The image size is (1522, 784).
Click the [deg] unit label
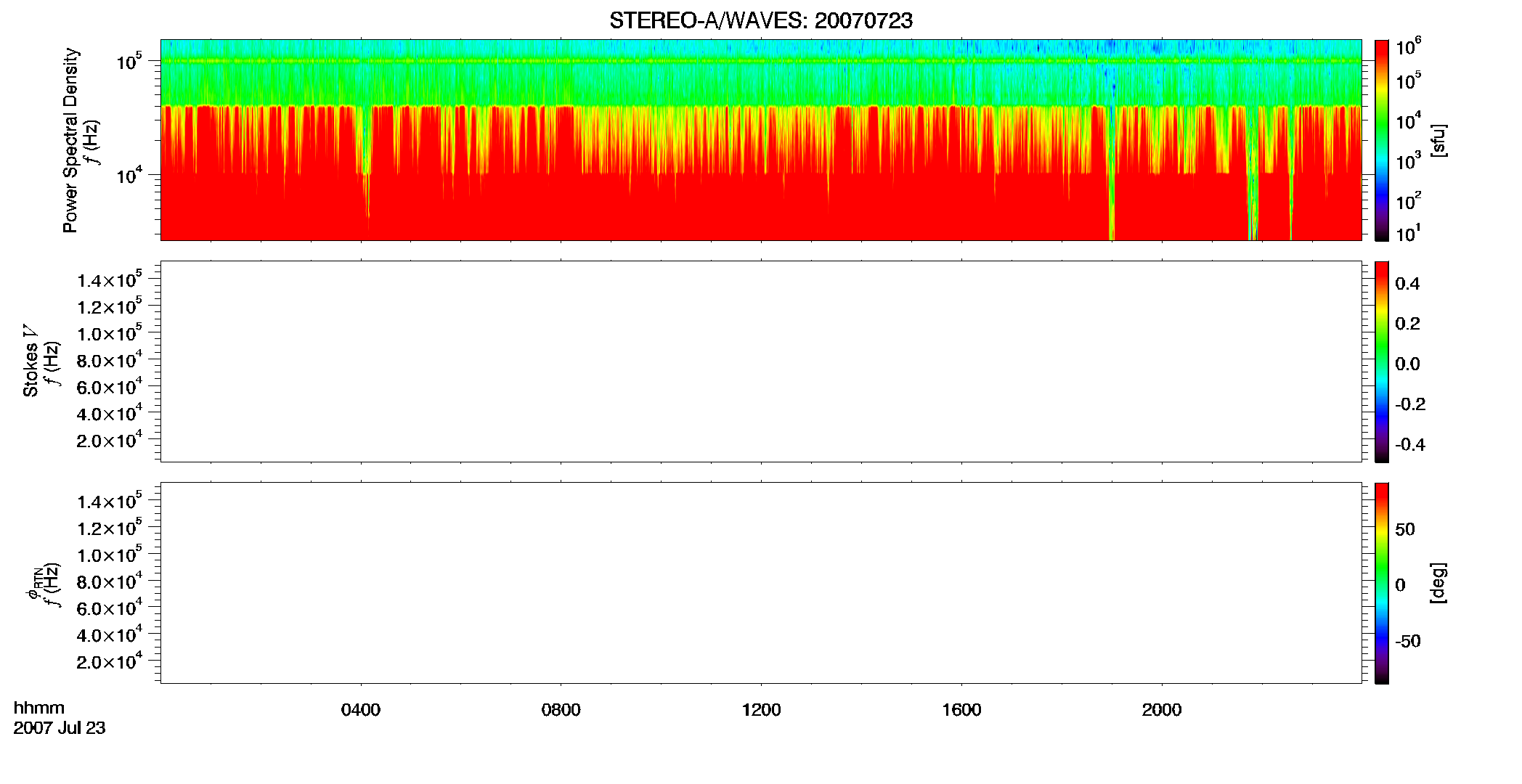point(1438,583)
